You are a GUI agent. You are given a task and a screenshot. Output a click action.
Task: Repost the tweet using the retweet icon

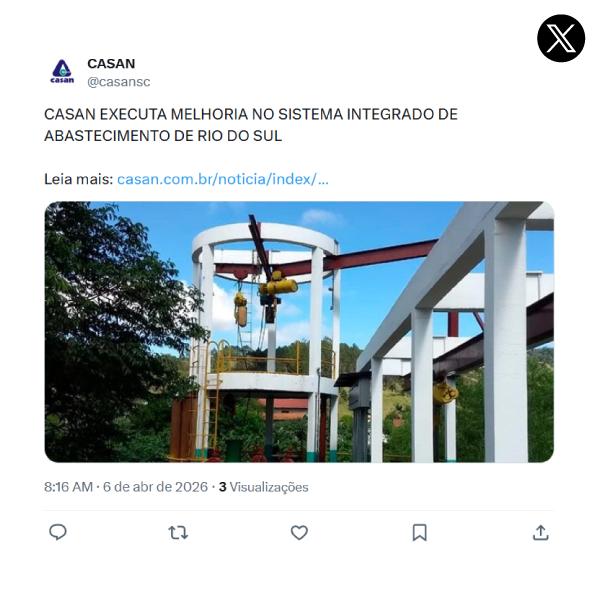[178, 532]
